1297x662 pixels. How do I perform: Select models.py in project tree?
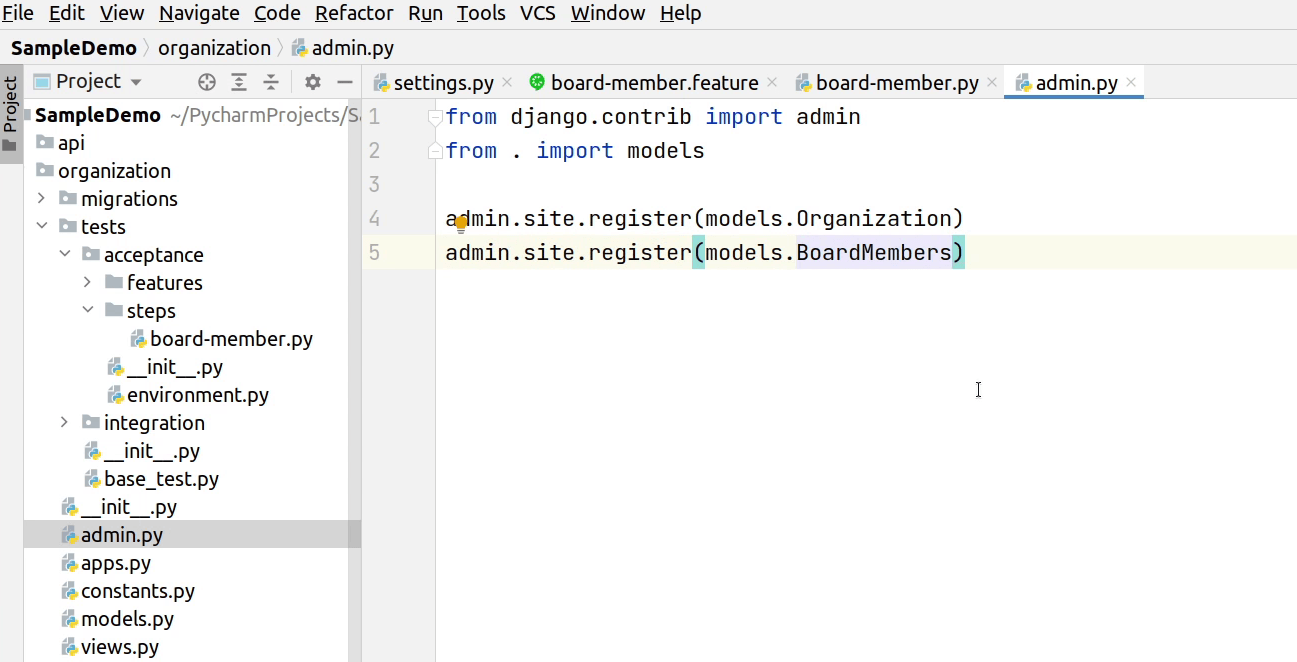(127, 619)
